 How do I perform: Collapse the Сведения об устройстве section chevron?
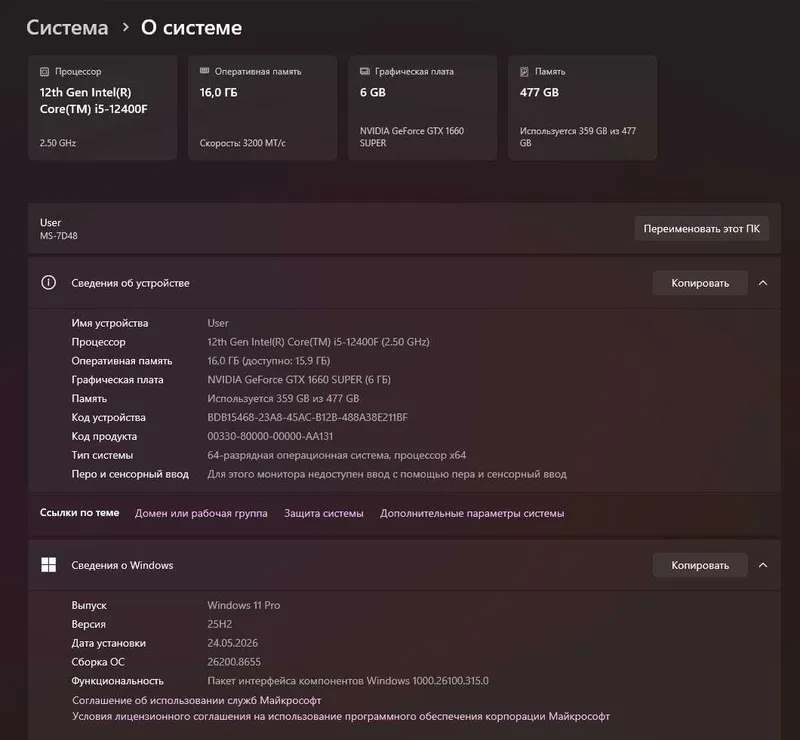(x=763, y=283)
